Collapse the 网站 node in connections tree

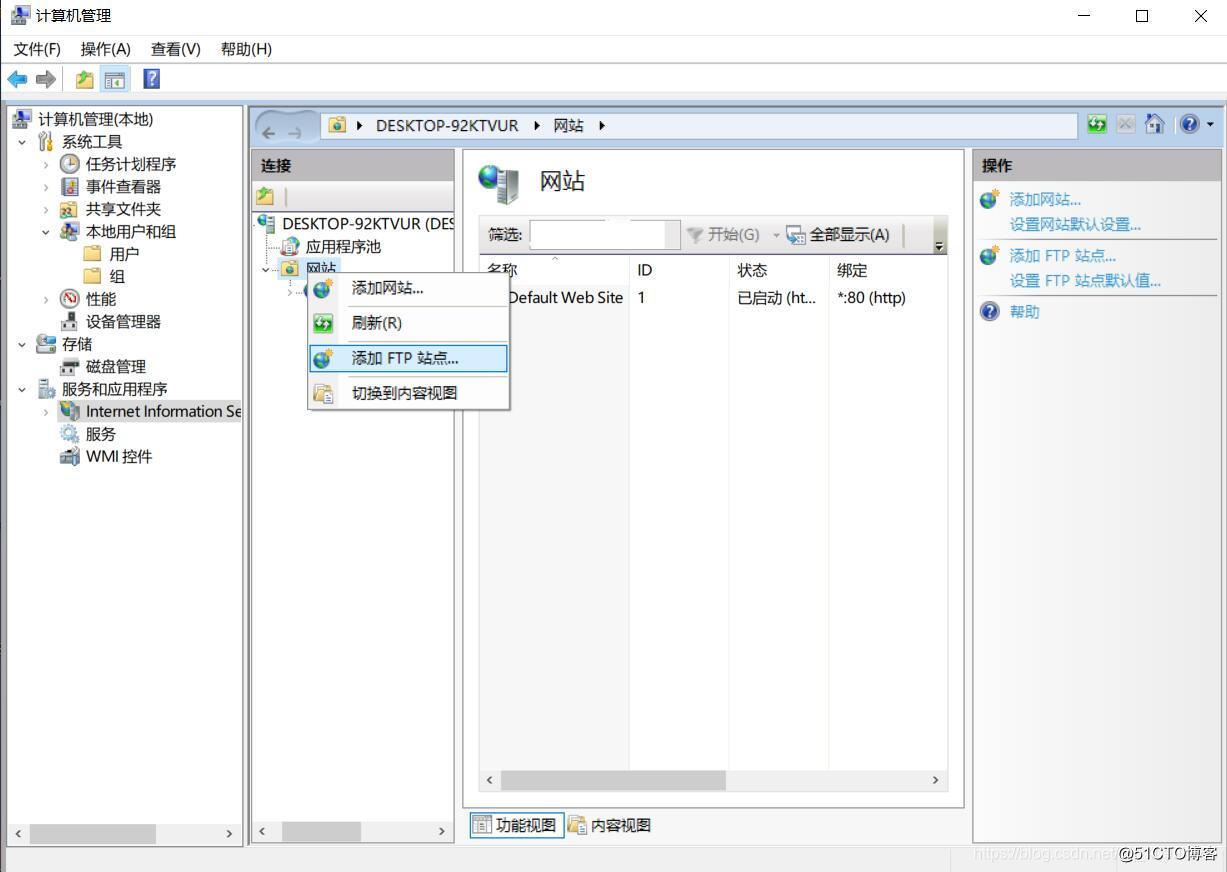[x=266, y=269]
